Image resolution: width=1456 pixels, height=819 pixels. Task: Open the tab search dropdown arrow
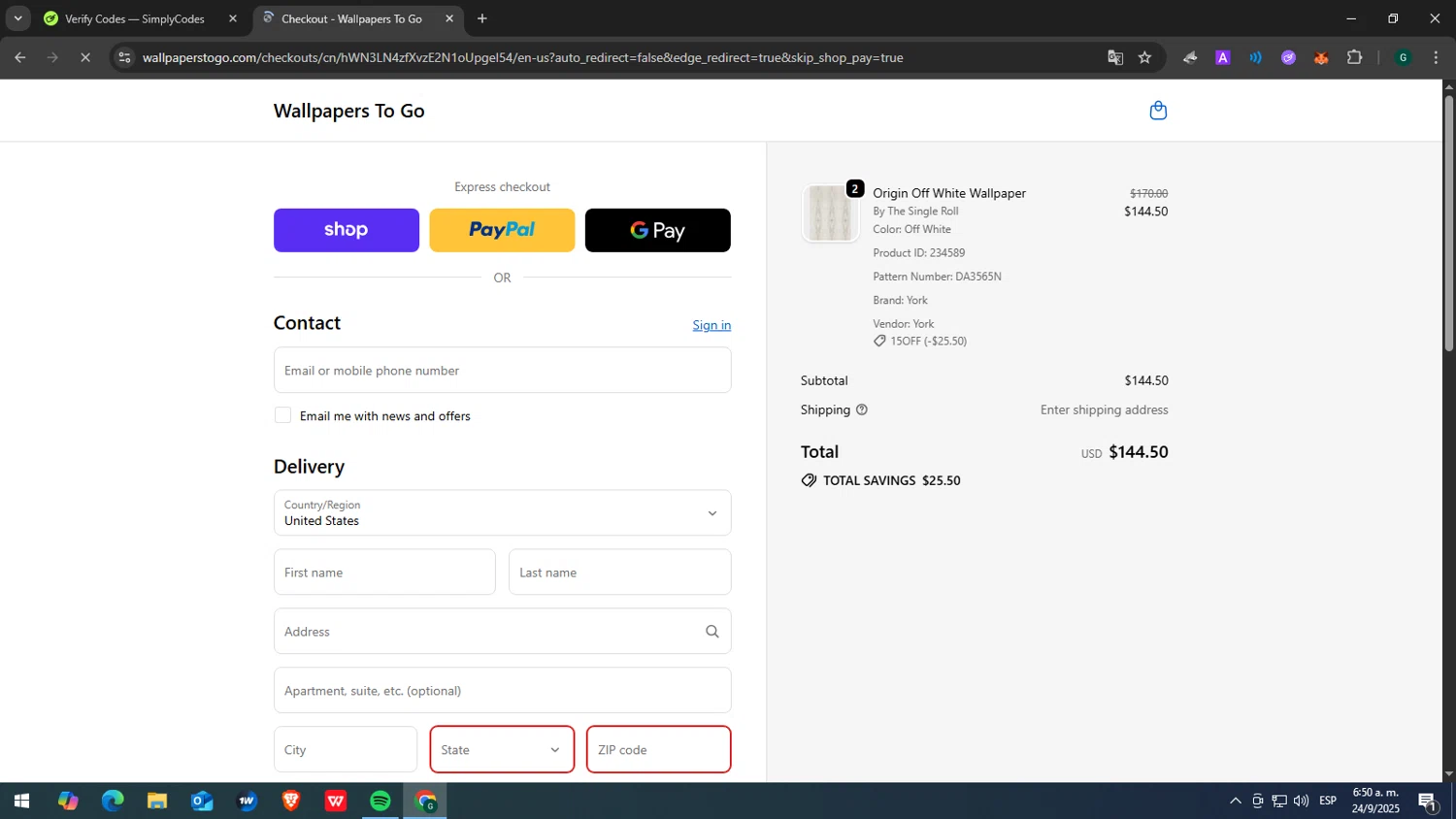point(17,18)
